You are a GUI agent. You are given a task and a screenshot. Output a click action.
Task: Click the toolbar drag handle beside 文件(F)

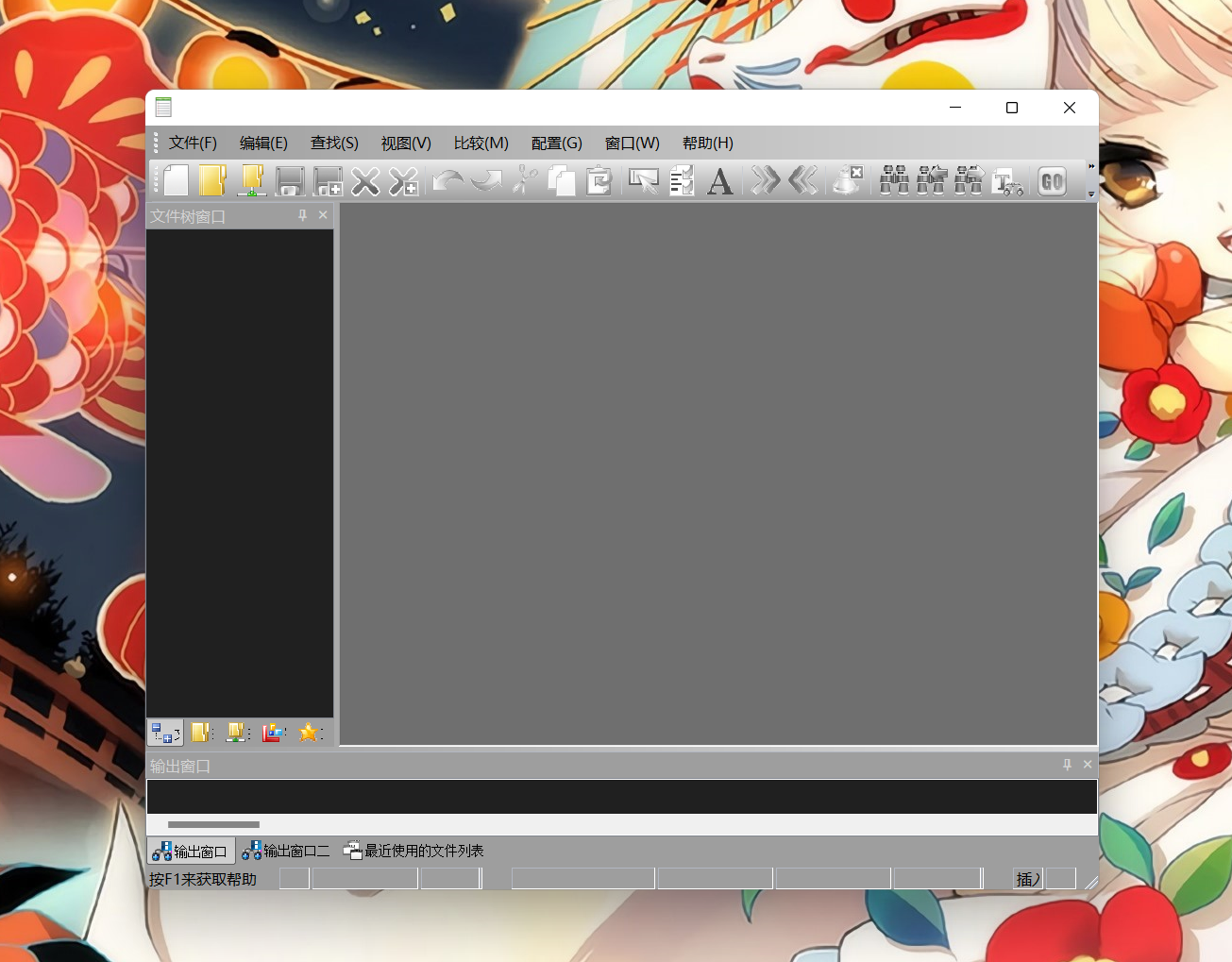[156, 143]
